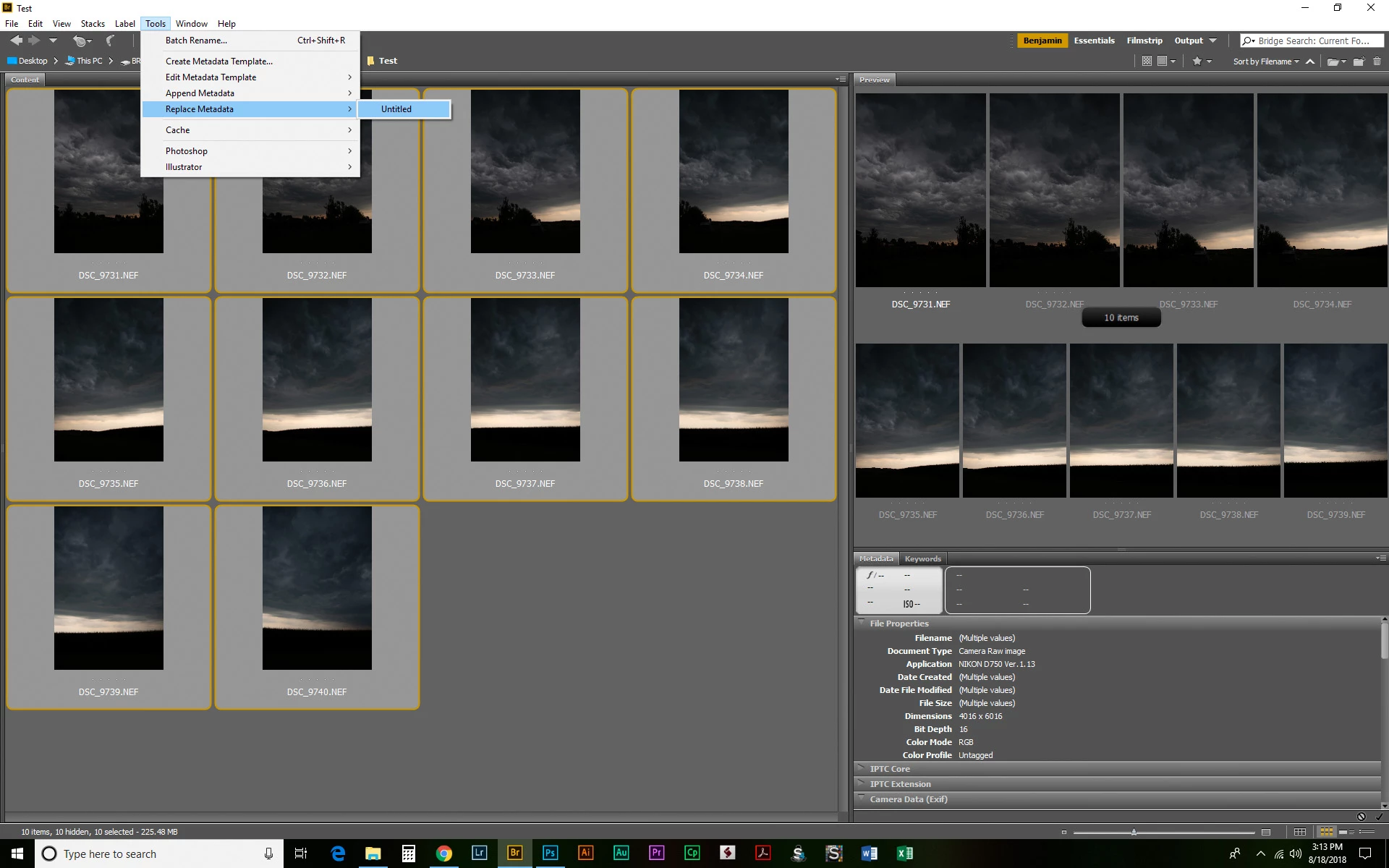Click the Filter by rating star icon
Screen dimensions: 1389x868
point(1197,61)
